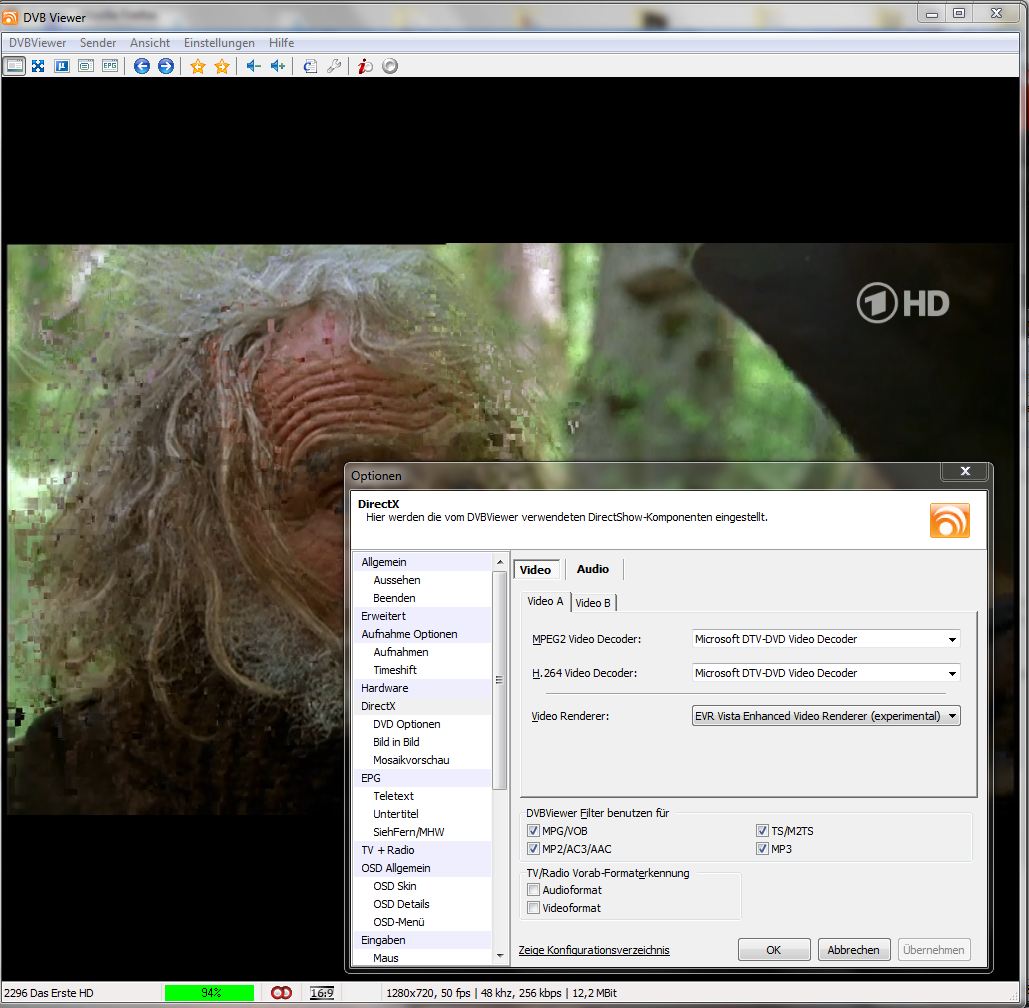Click the red info icon in toolbar
Viewport: 1029px width, 1008px height.
point(366,66)
